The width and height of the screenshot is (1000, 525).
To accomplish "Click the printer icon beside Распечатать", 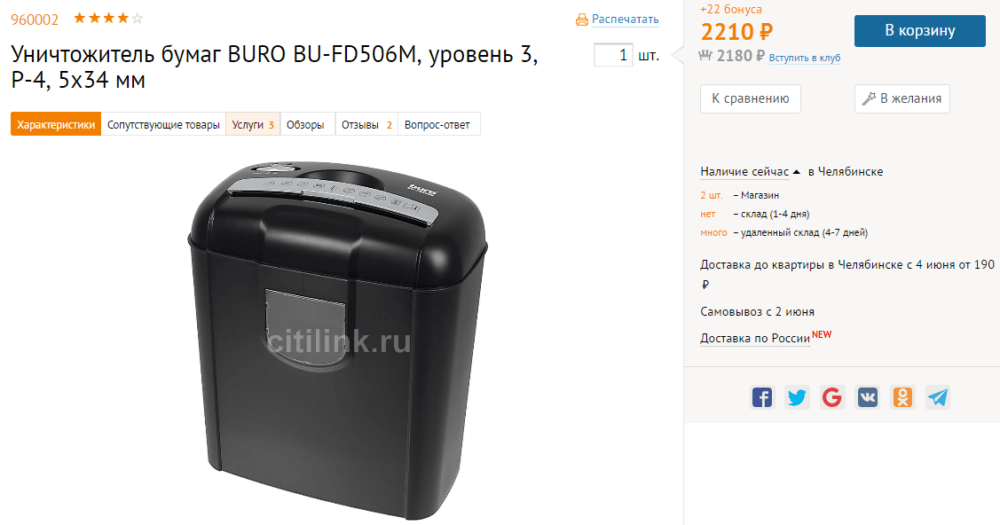I will (582, 20).
